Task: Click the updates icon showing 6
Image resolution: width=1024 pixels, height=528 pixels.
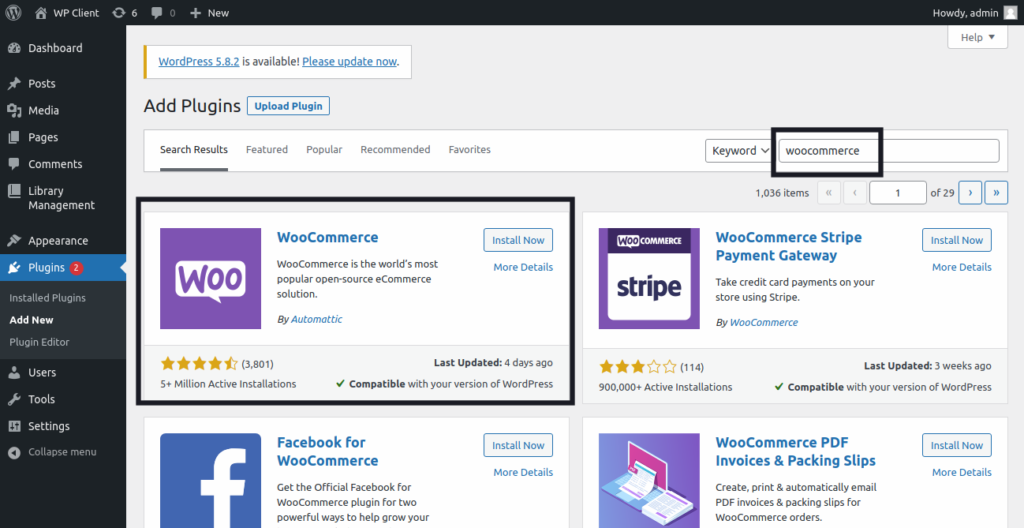Action: pyautogui.click(x=118, y=12)
